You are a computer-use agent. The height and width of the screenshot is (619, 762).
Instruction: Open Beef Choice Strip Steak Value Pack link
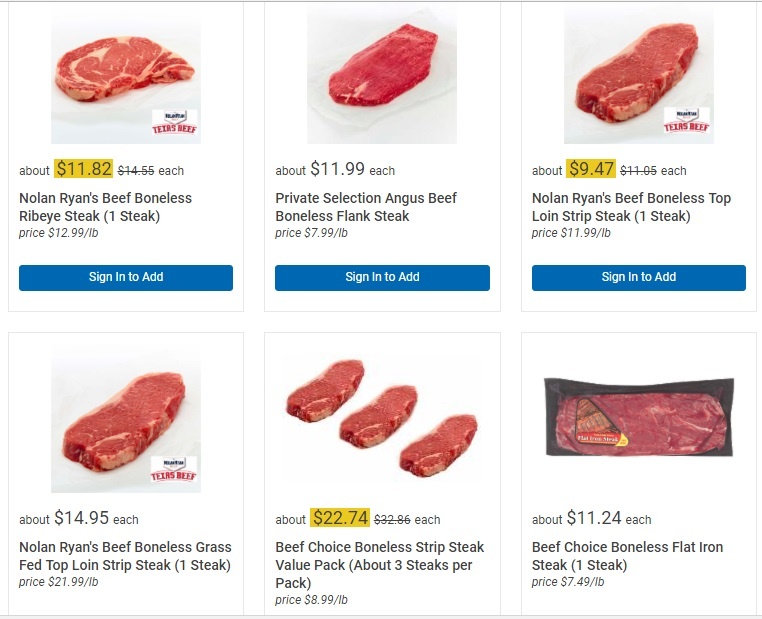380,565
